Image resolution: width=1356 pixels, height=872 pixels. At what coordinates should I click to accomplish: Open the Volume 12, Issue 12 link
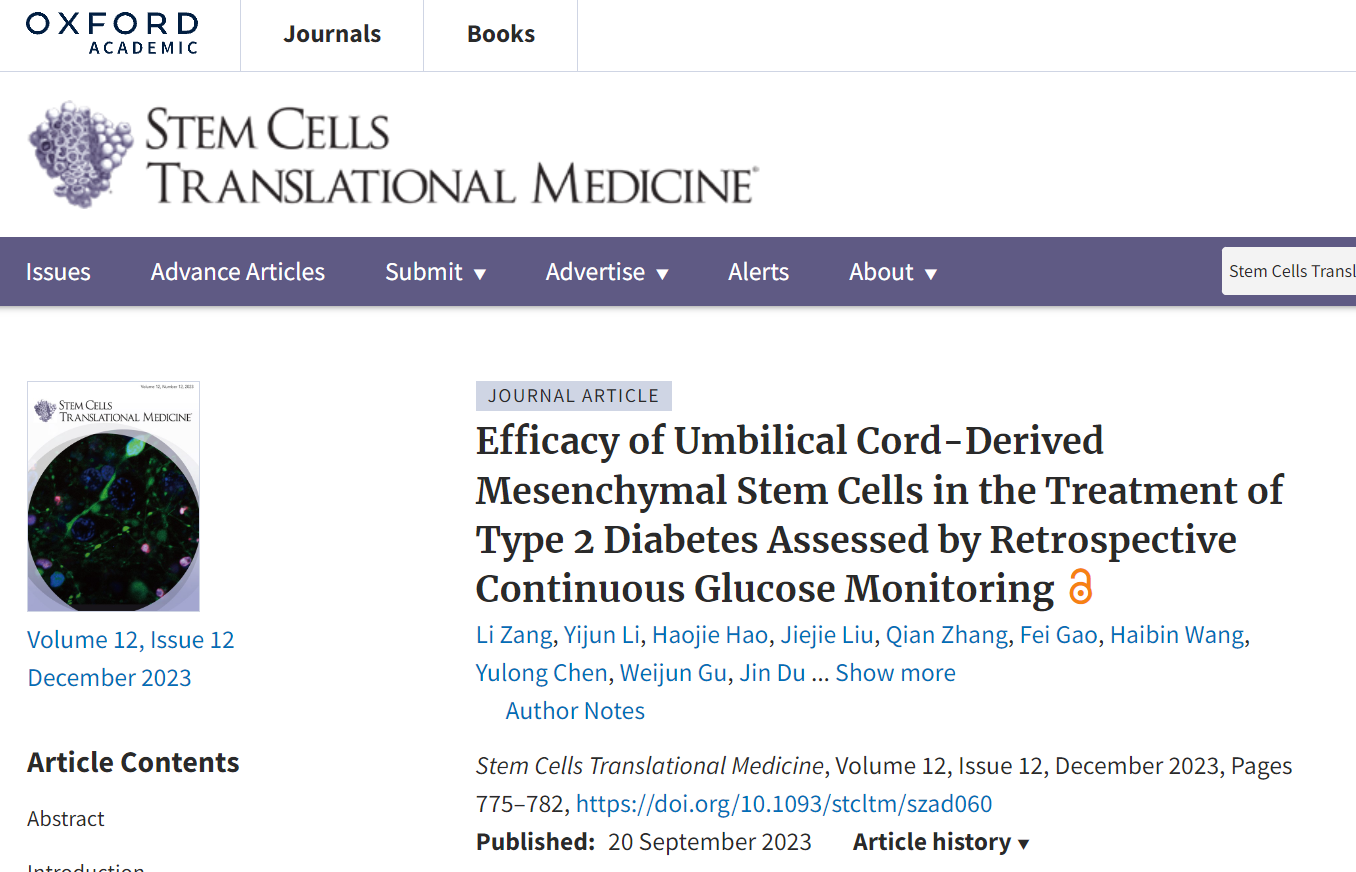click(x=131, y=640)
